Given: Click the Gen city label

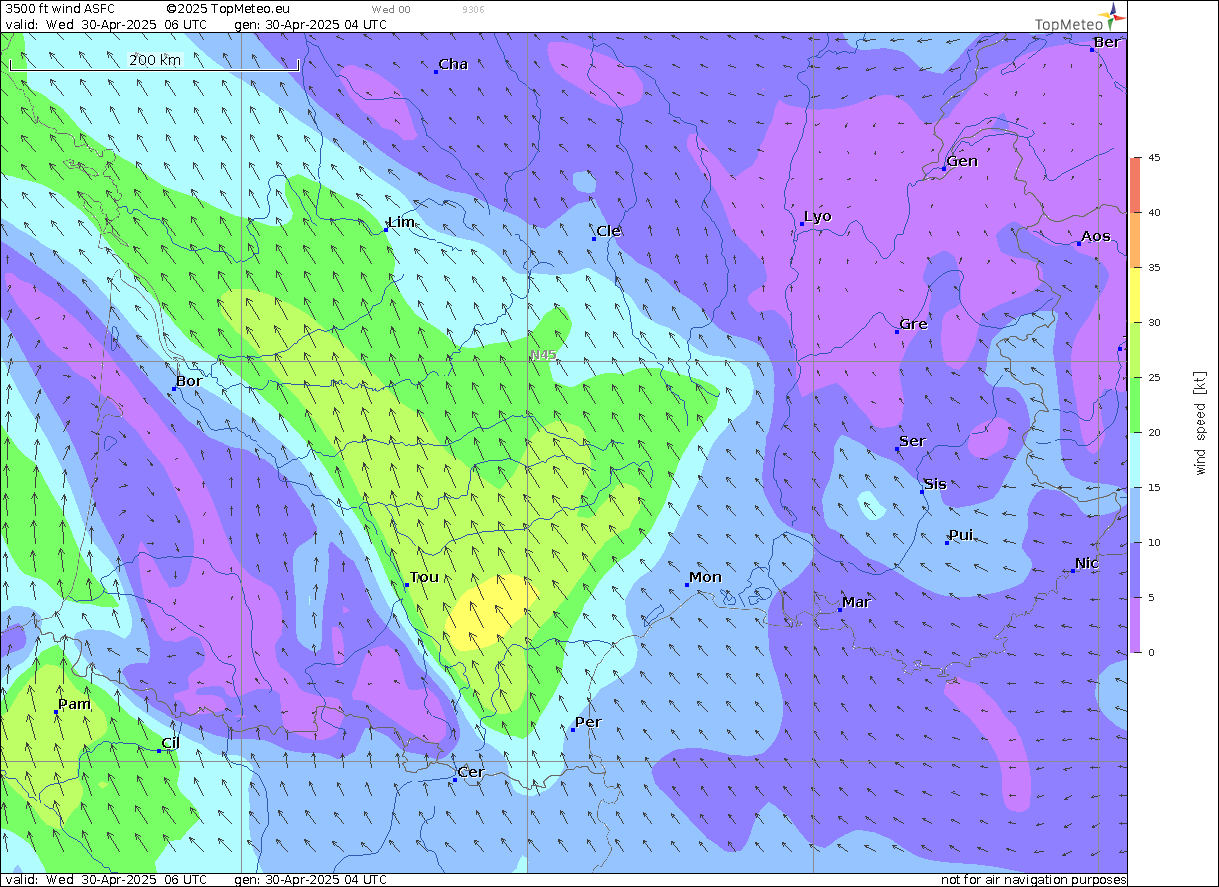Looking at the screenshot, I should tap(962, 161).
